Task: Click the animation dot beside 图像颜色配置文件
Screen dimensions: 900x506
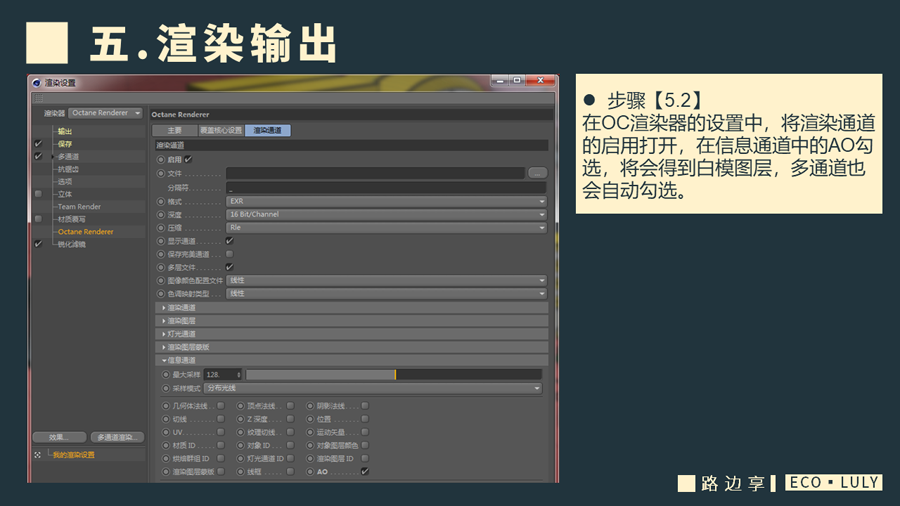Action: click(x=161, y=281)
